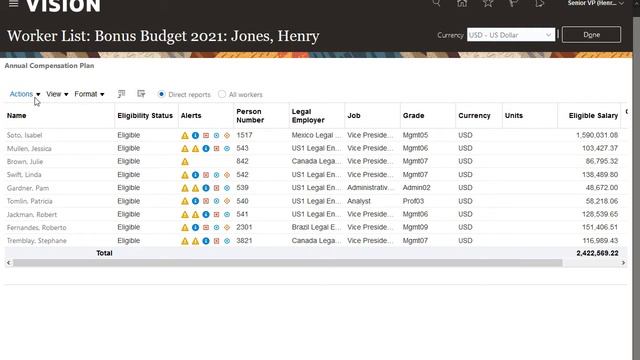The image size is (640, 360).
Task: Click the red square icon for Gardner, Pam
Action: click(216, 188)
